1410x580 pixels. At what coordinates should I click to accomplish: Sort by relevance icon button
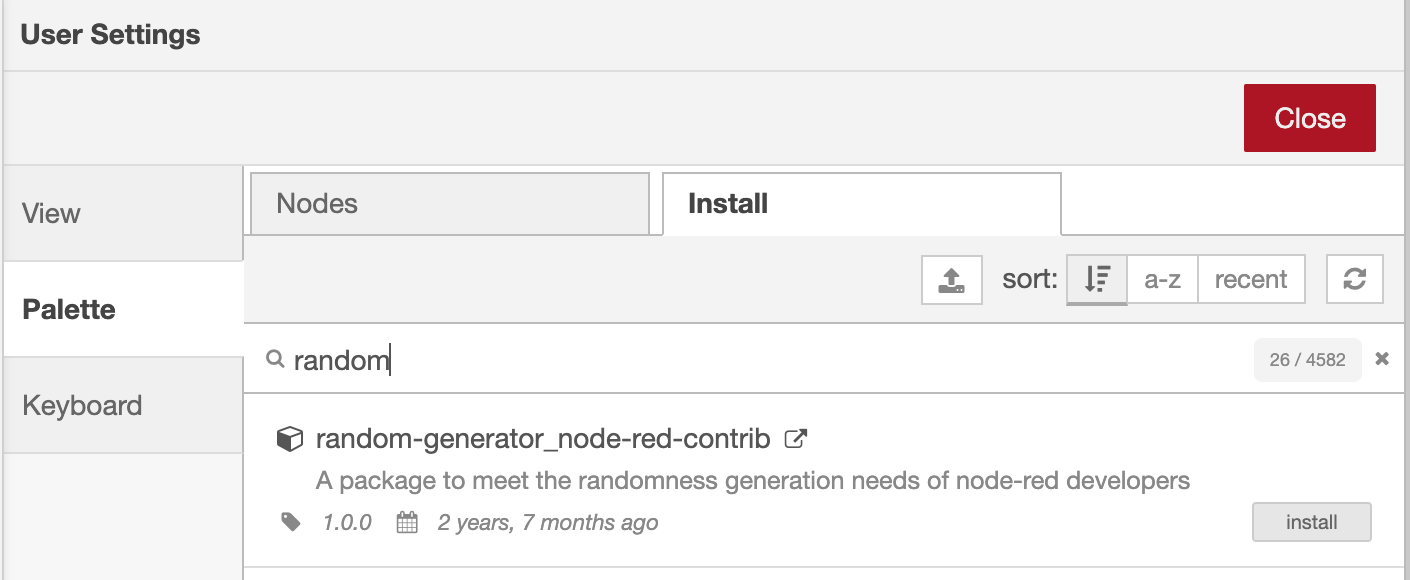(1097, 280)
